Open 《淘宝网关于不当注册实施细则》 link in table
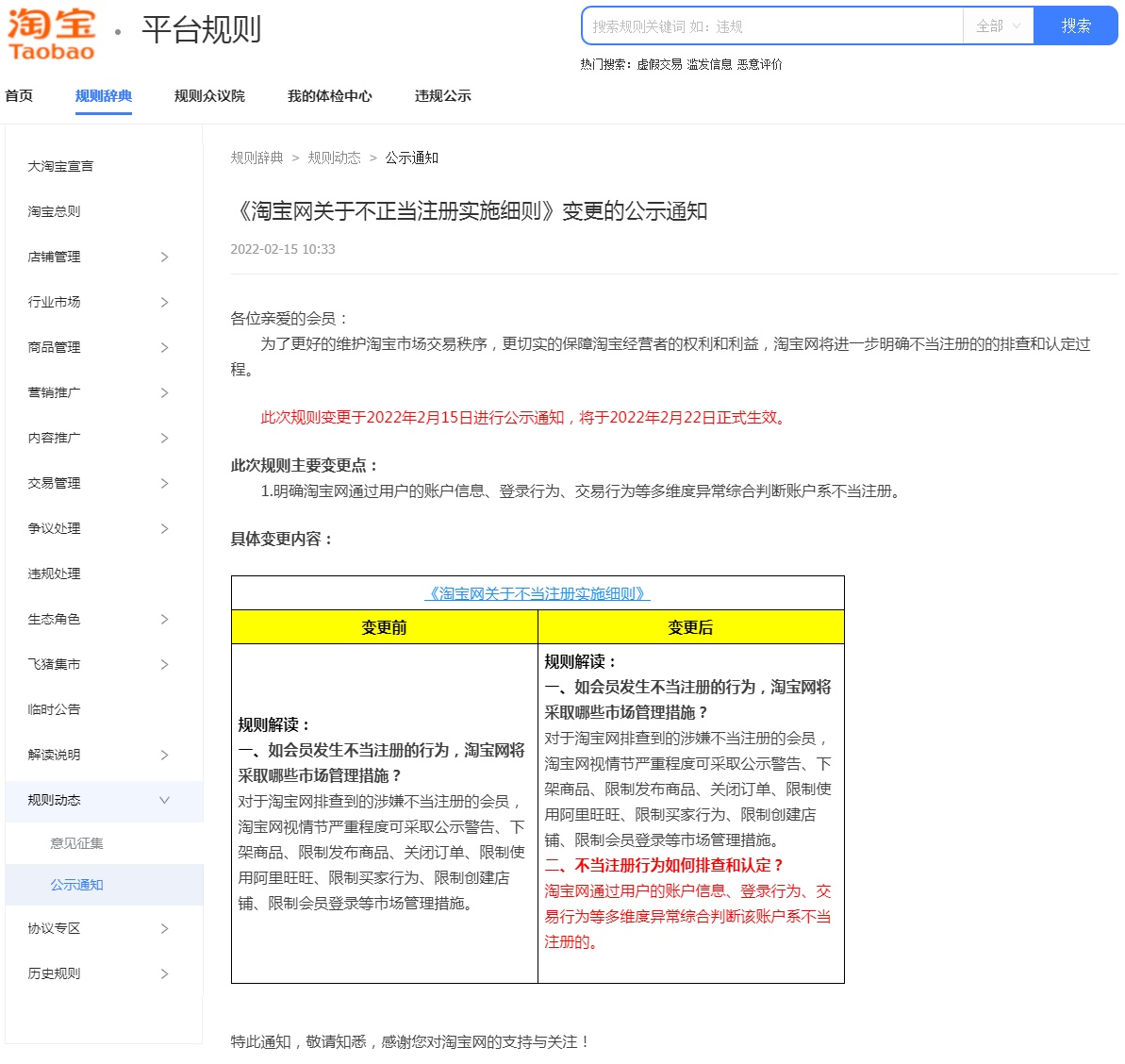Viewport: 1125px width, 1064px height. pos(538,593)
